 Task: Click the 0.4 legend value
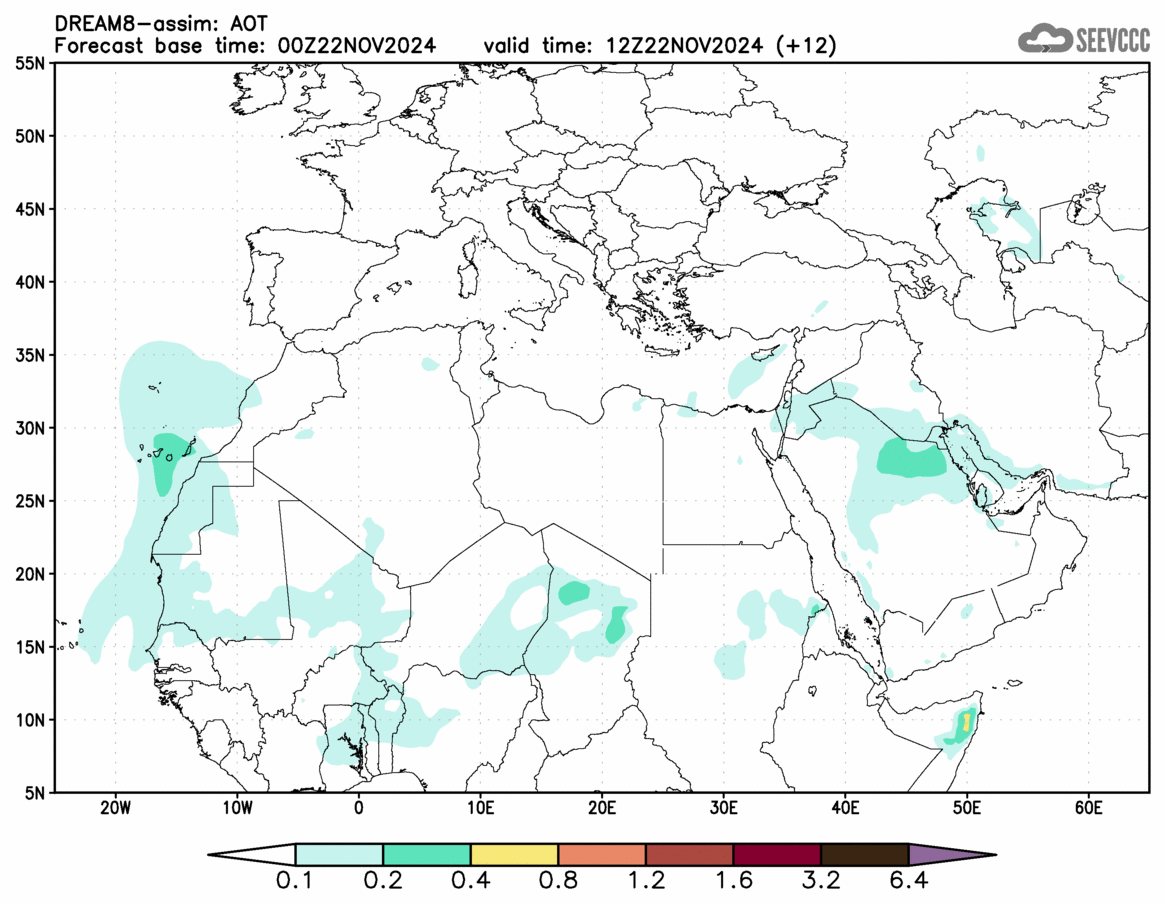pyautogui.click(x=470, y=882)
